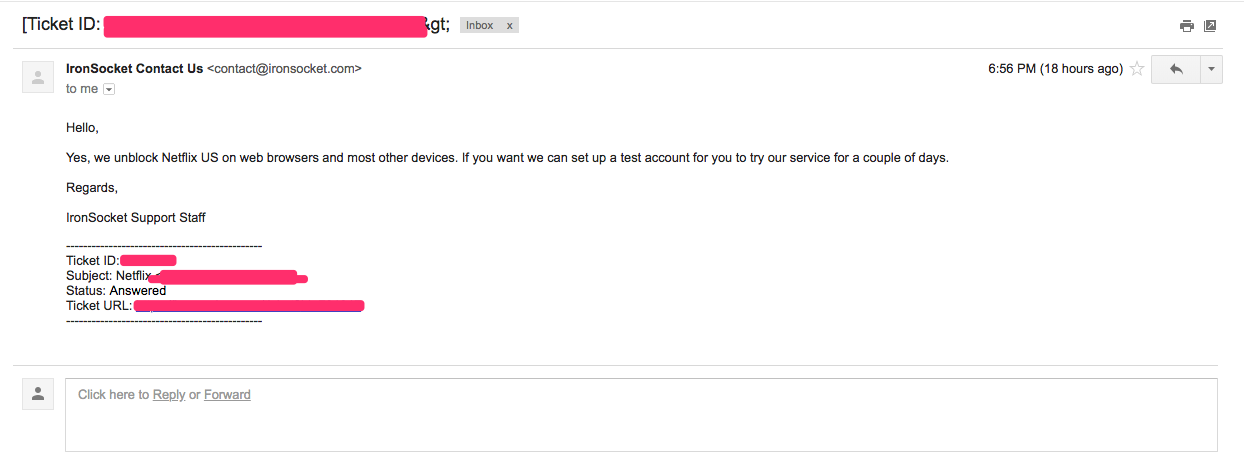The width and height of the screenshot is (1244, 471).
Task: Open the More options dropdown beside Reply
Action: [1211, 69]
